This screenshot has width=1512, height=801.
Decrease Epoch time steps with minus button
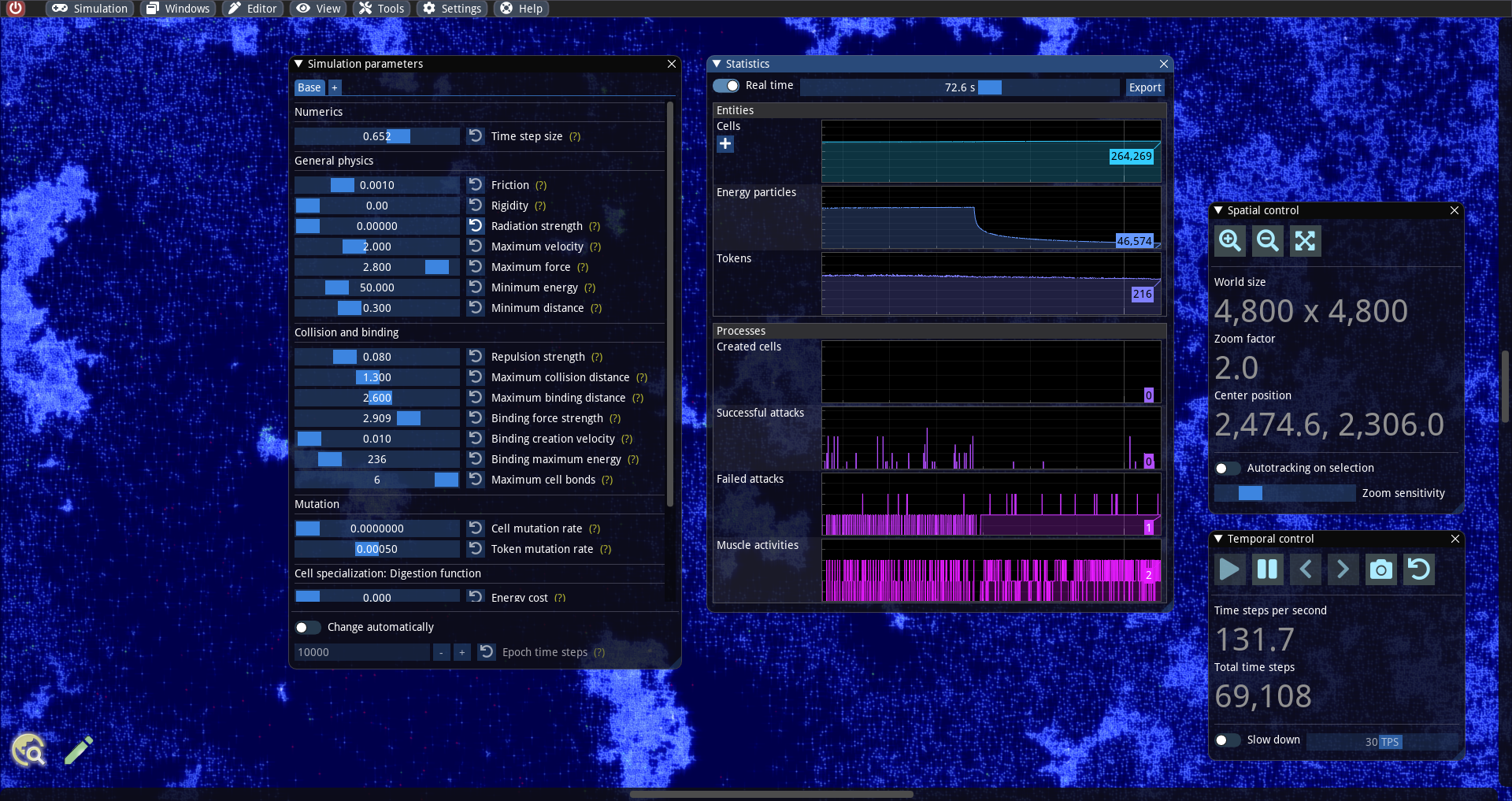coord(441,652)
